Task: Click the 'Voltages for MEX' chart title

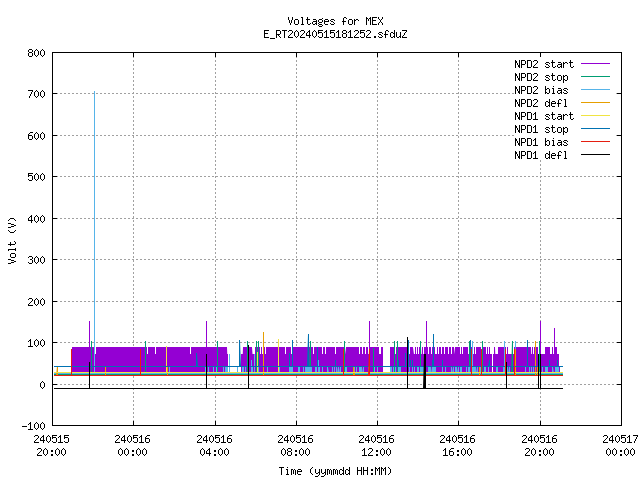Action: [x=335, y=21]
